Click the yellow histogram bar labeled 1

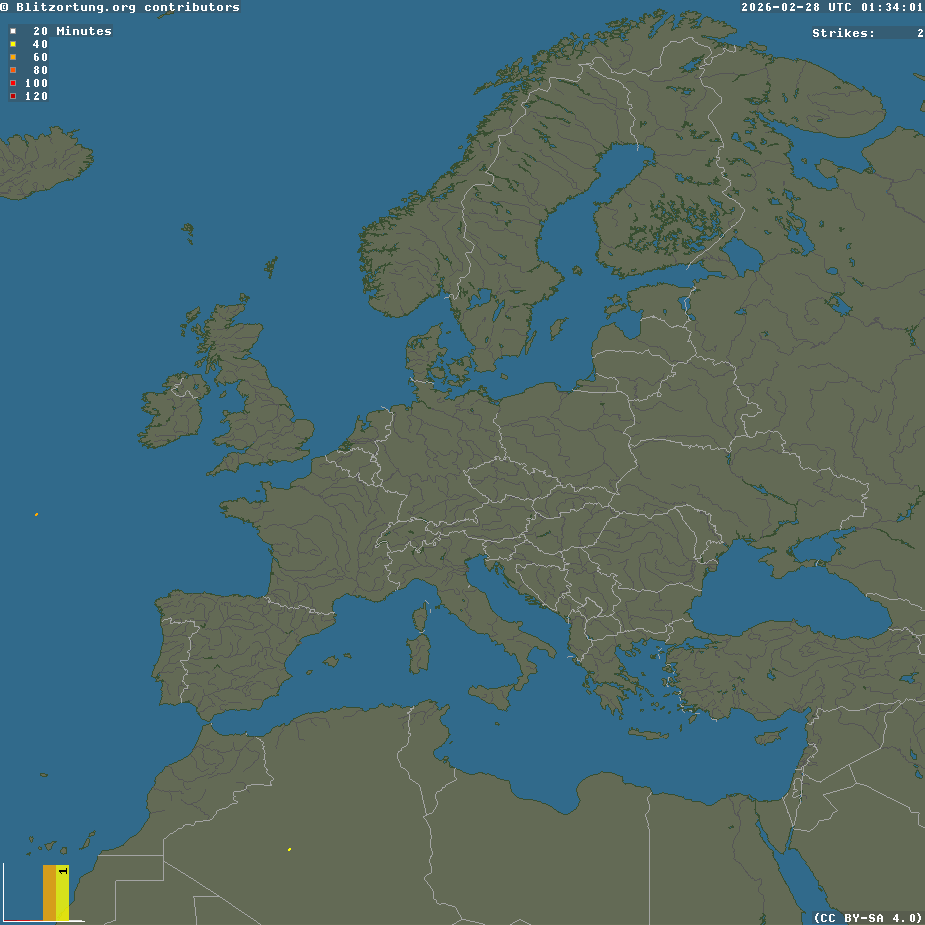point(62,893)
